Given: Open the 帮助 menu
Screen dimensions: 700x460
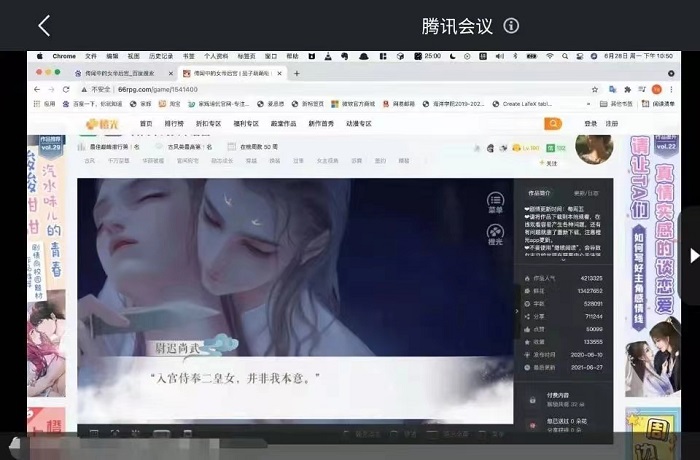Looking at the screenshot, I should pos(292,56).
